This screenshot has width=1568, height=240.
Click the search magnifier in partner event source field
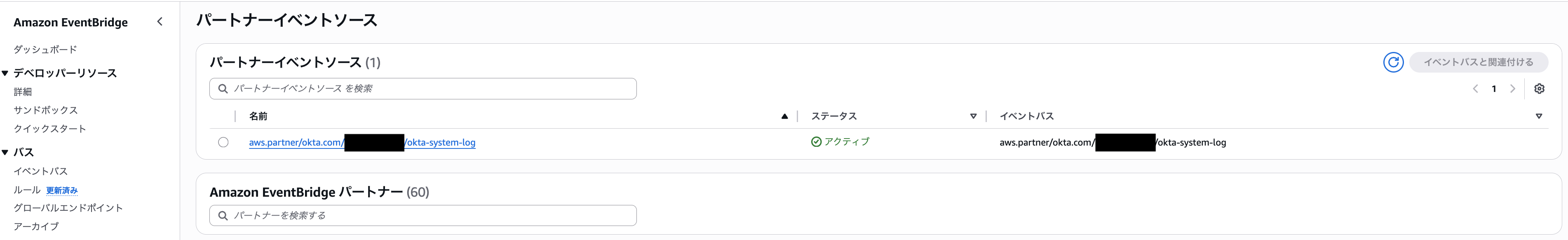(x=222, y=89)
